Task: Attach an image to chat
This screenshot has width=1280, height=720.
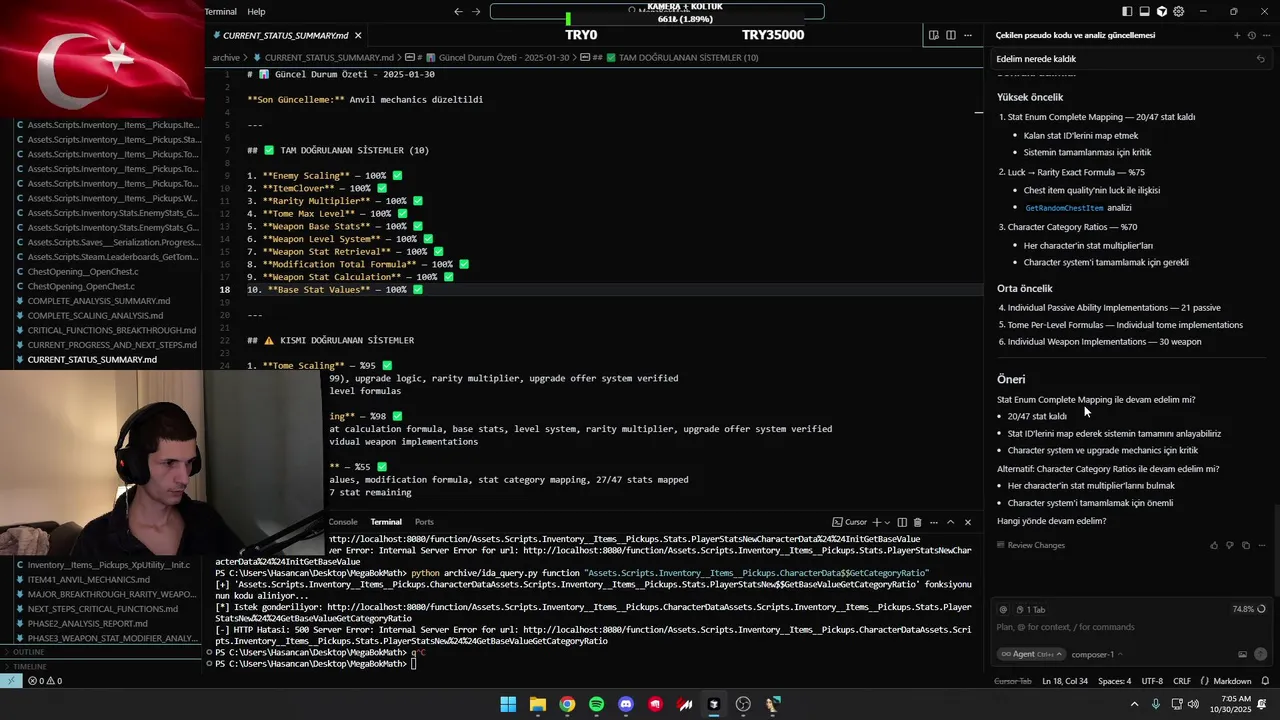Action: 1242,654
